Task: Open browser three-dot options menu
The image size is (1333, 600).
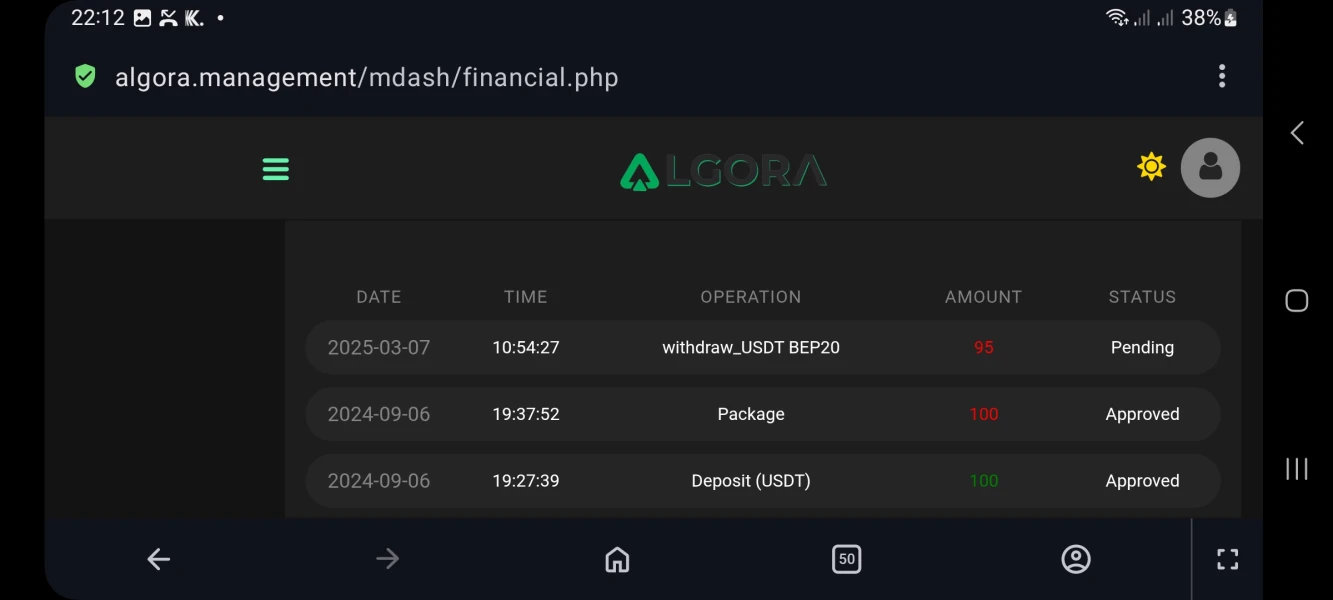Action: click(1222, 77)
